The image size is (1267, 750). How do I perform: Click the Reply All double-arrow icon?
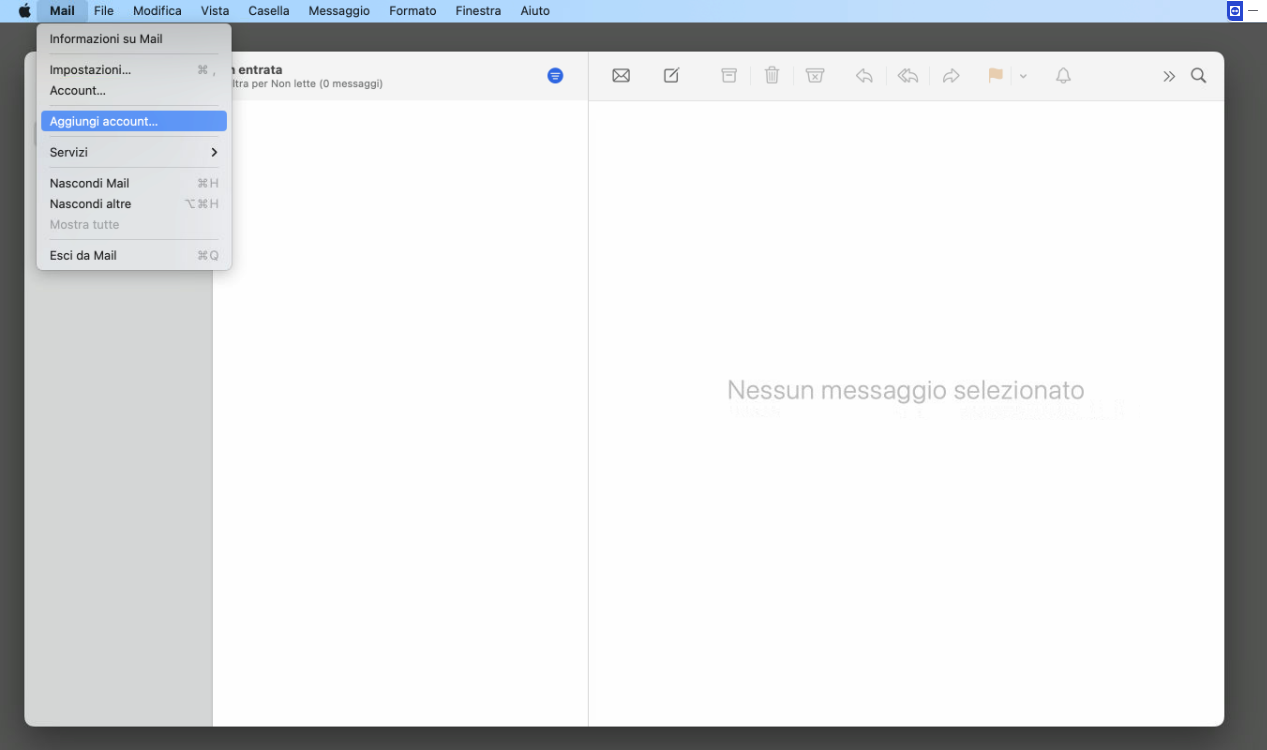(908, 76)
